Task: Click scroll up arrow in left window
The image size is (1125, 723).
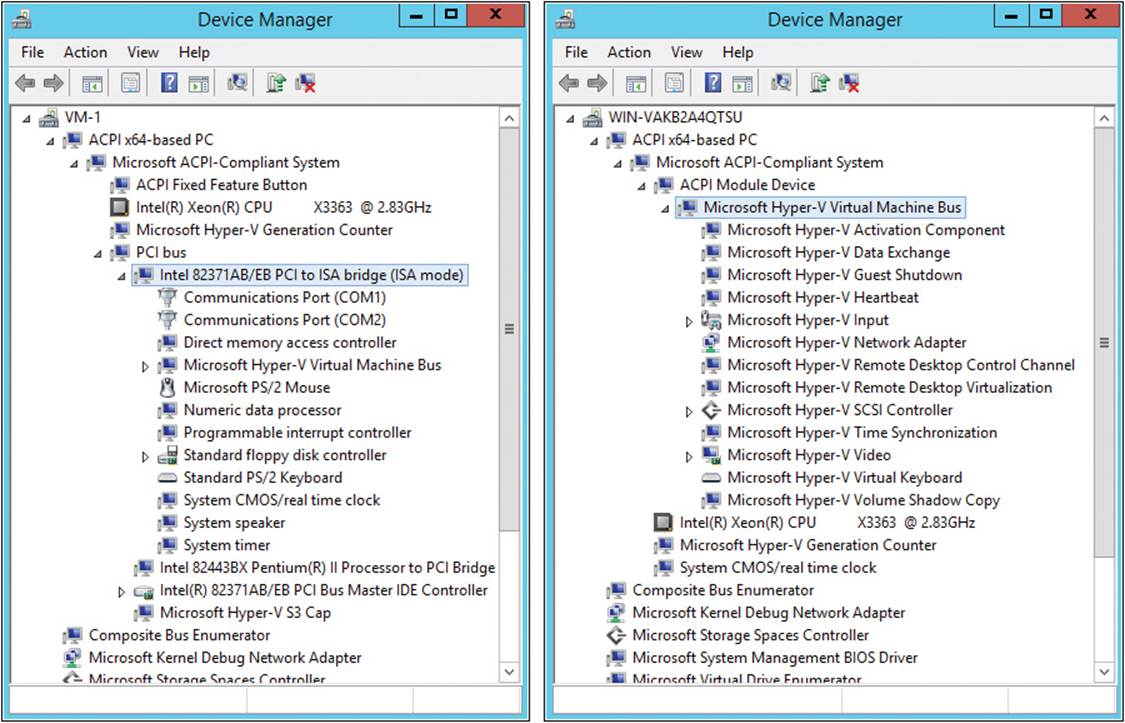Action: click(x=509, y=118)
